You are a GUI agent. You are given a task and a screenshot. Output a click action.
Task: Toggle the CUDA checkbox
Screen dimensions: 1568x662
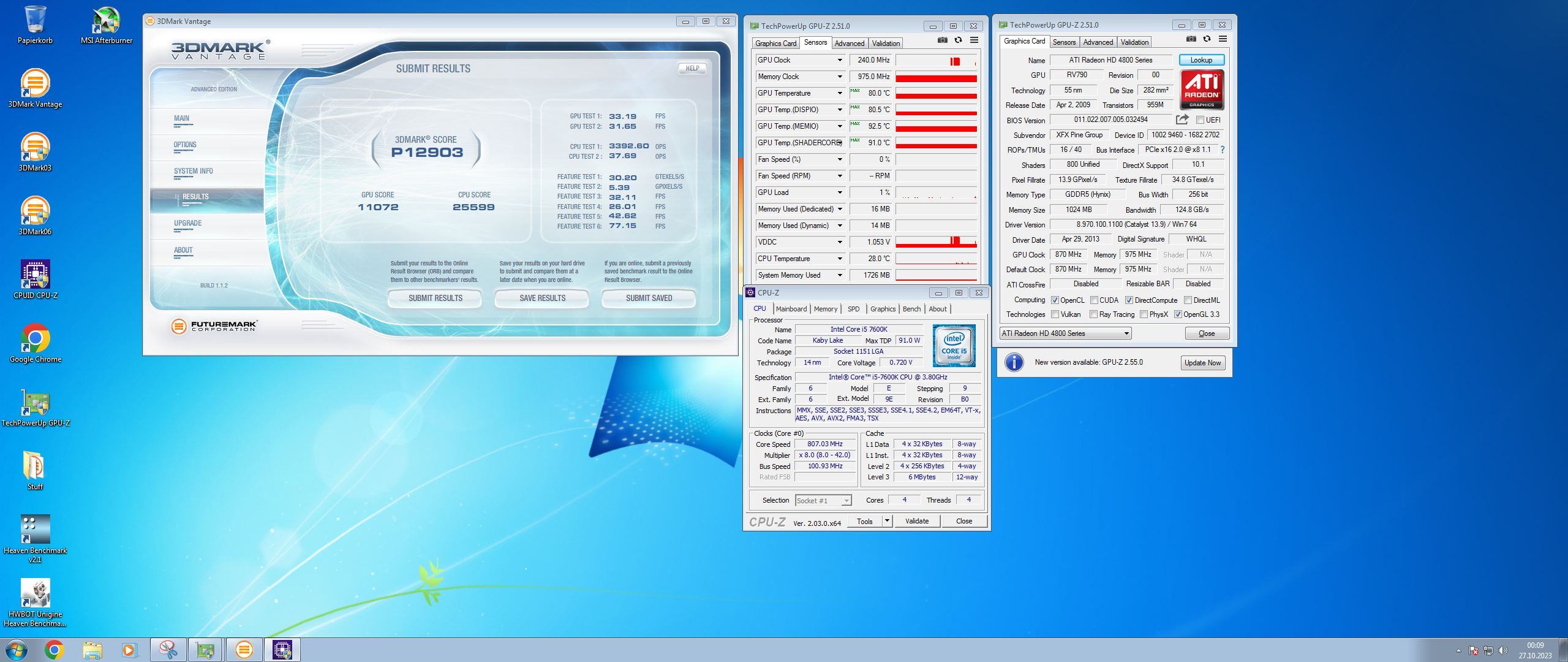pos(1094,300)
